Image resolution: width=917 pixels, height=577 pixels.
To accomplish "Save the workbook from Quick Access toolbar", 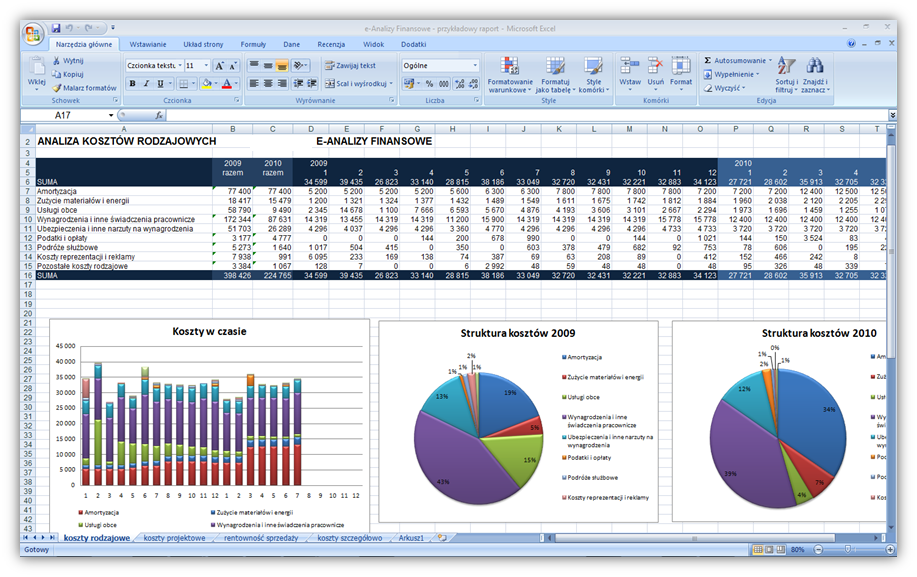I will point(56,28).
